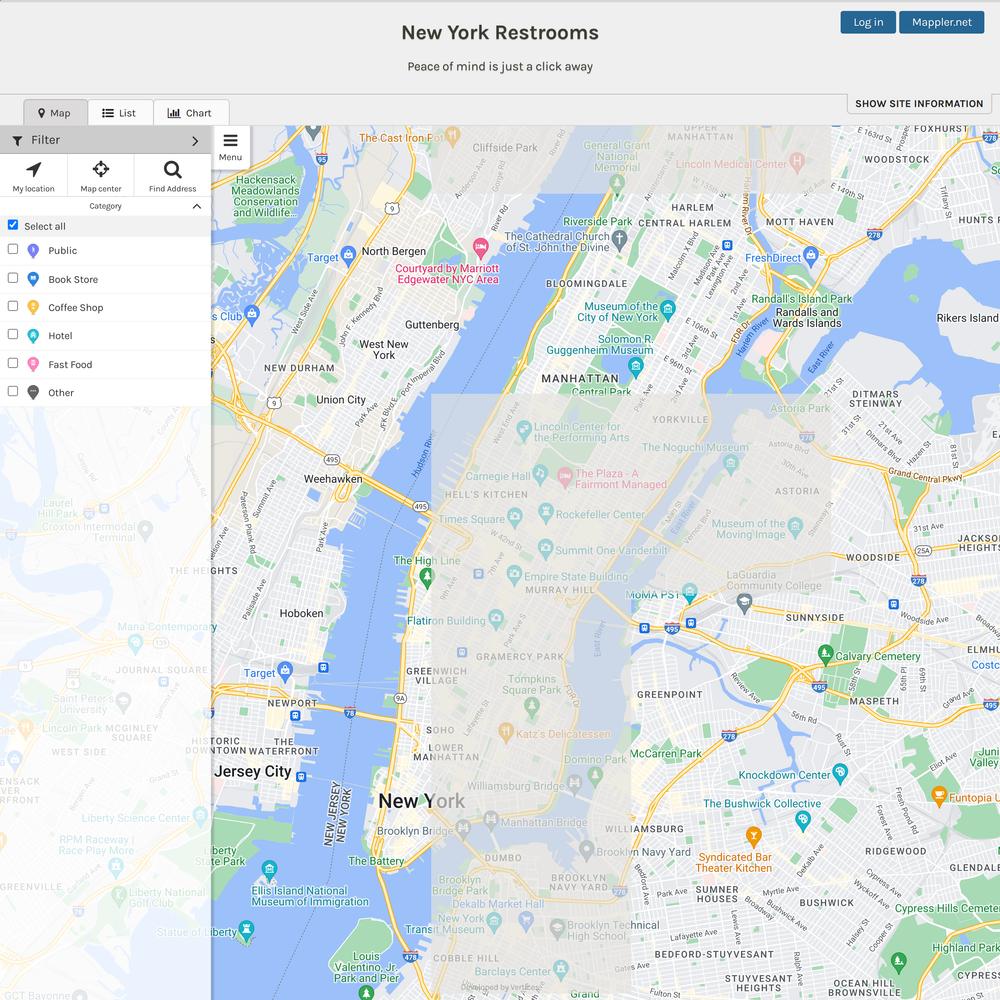Click the FreshDirect shopping marker
The image size is (1000, 1000).
pos(811,256)
